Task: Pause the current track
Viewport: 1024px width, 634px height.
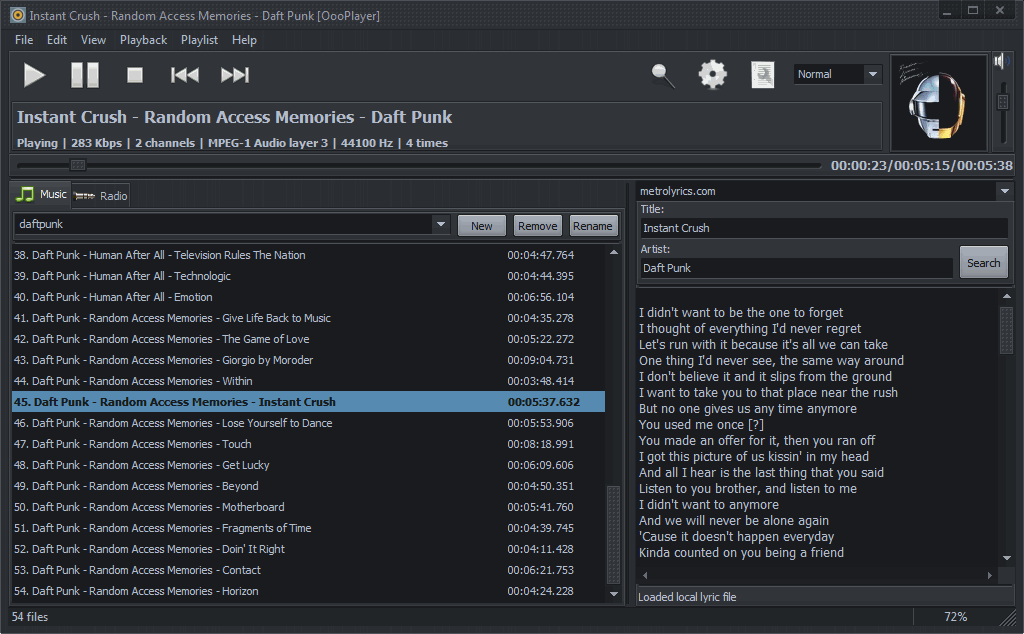Action: pos(85,75)
